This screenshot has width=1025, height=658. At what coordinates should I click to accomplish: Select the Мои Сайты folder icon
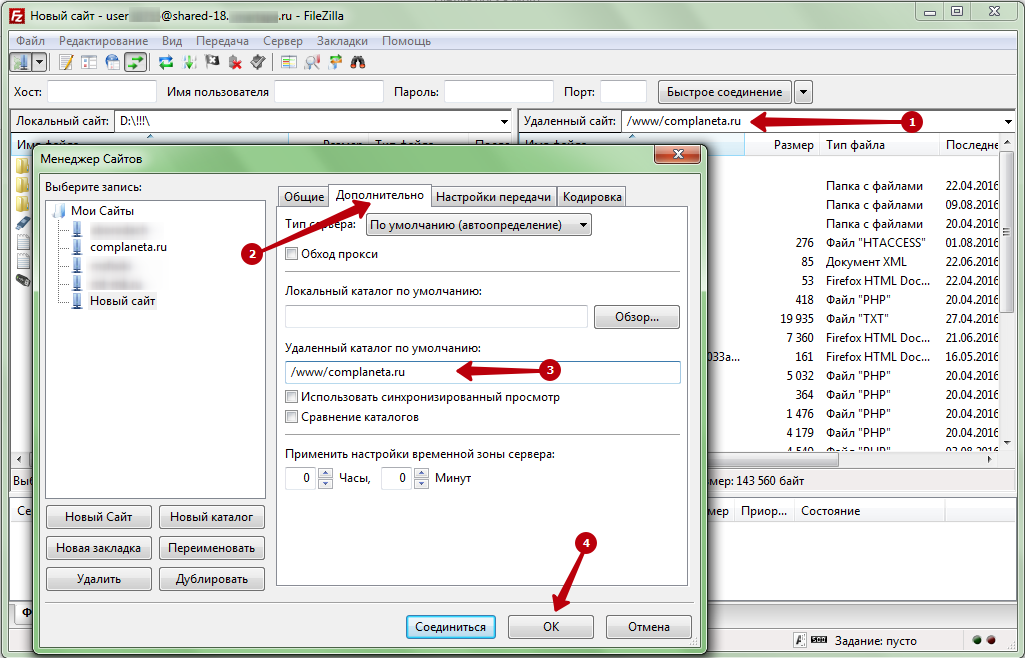(x=60, y=210)
